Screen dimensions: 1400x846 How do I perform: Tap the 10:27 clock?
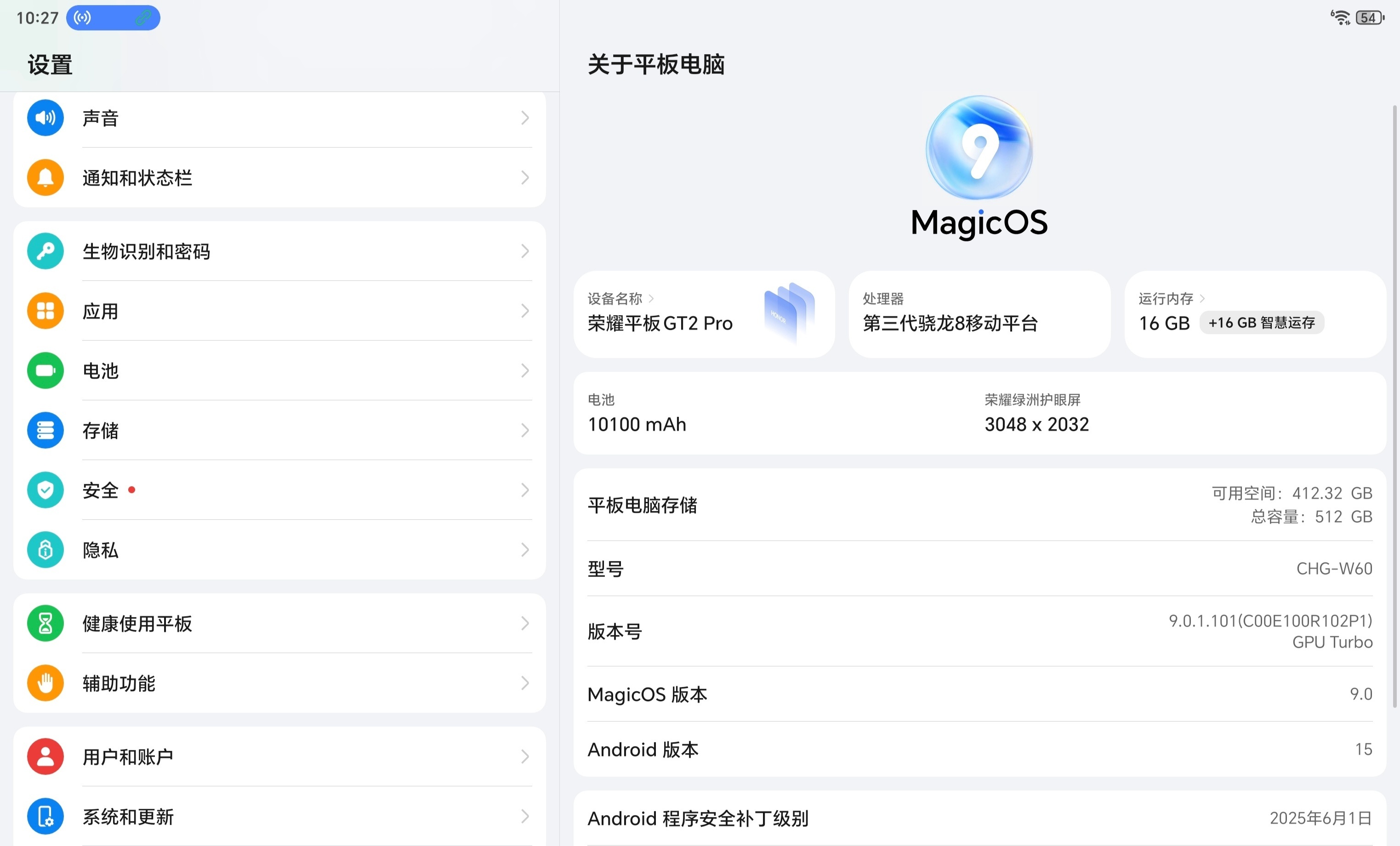point(38,18)
